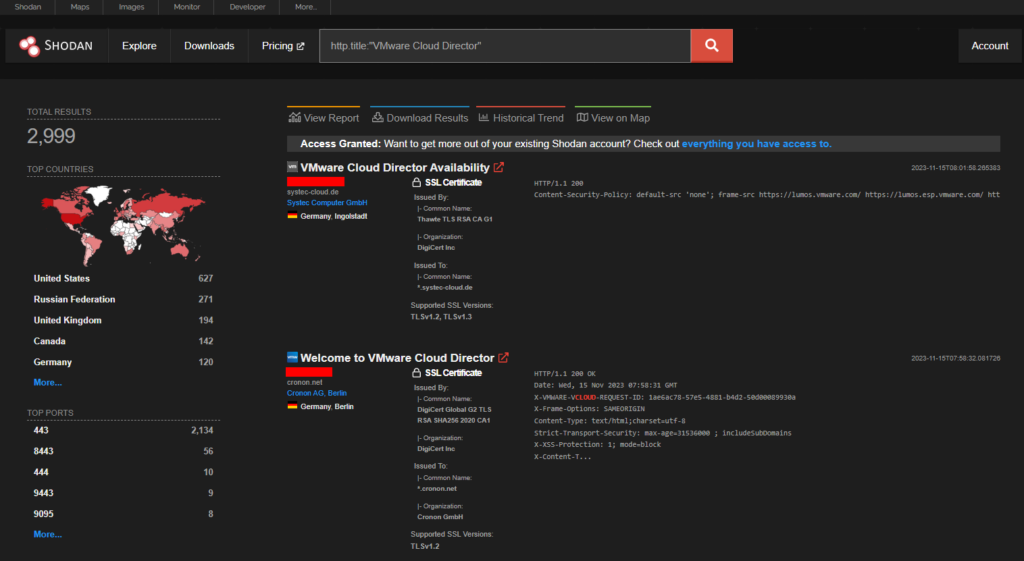Open Welcome to VMware Cloud Director result title
Screen dimensions: 1024x561
[x=397, y=357]
